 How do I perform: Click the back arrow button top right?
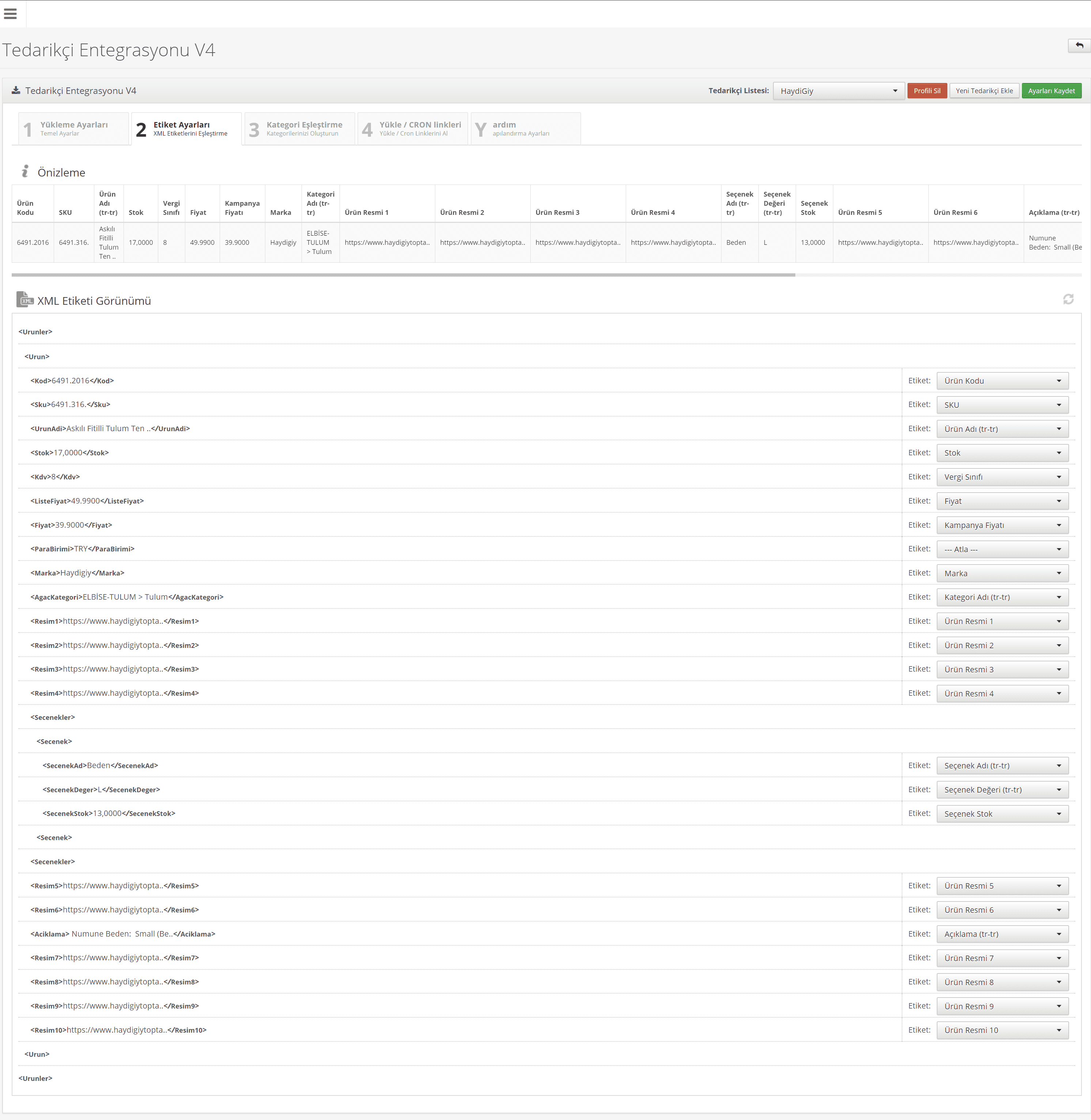click(1079, 46)
